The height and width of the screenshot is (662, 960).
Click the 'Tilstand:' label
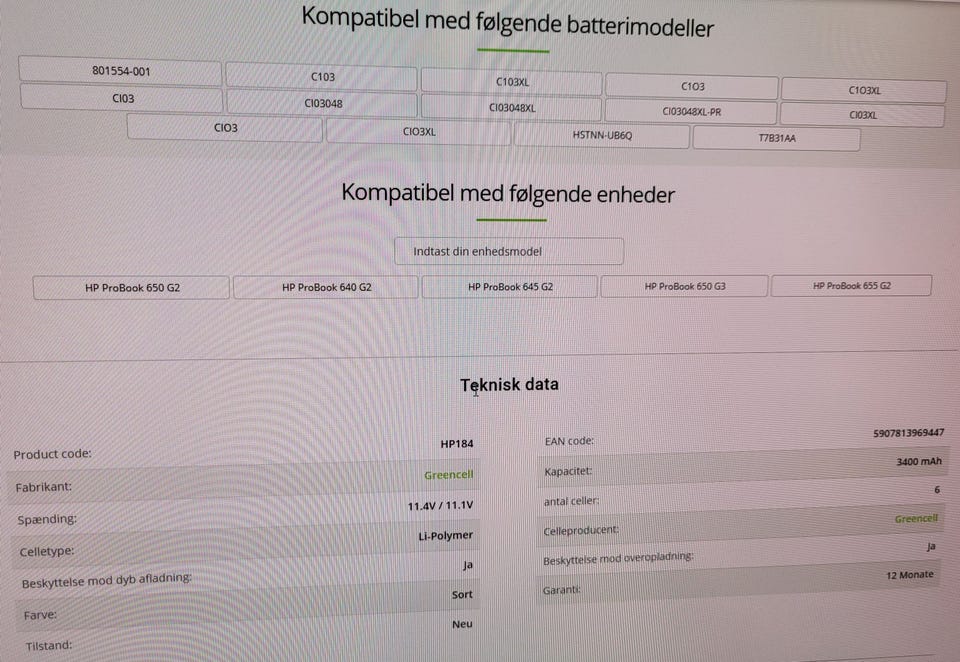(x=48, y=645)
